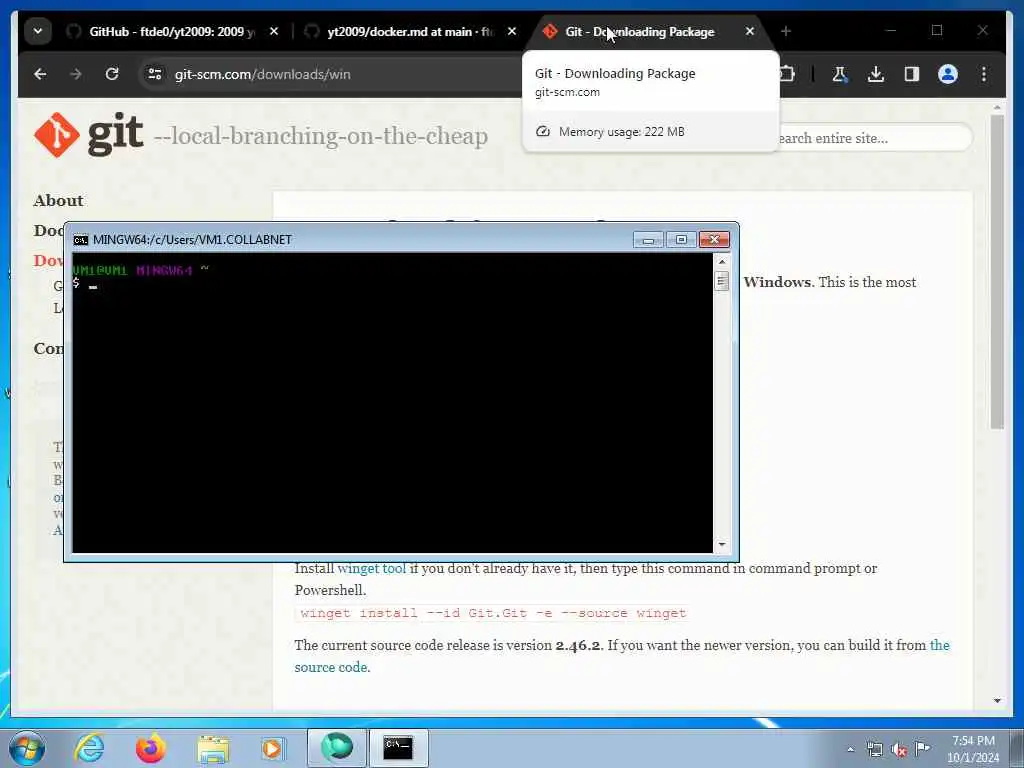Open the Chrome profile avatar
The width and height of the screenshot is (1024, 768).
coord(948,74)
